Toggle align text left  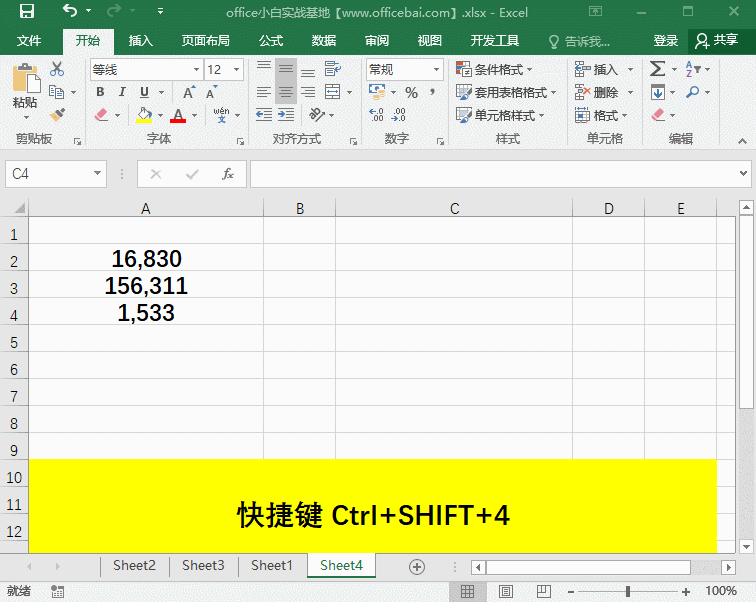(264, 92)
